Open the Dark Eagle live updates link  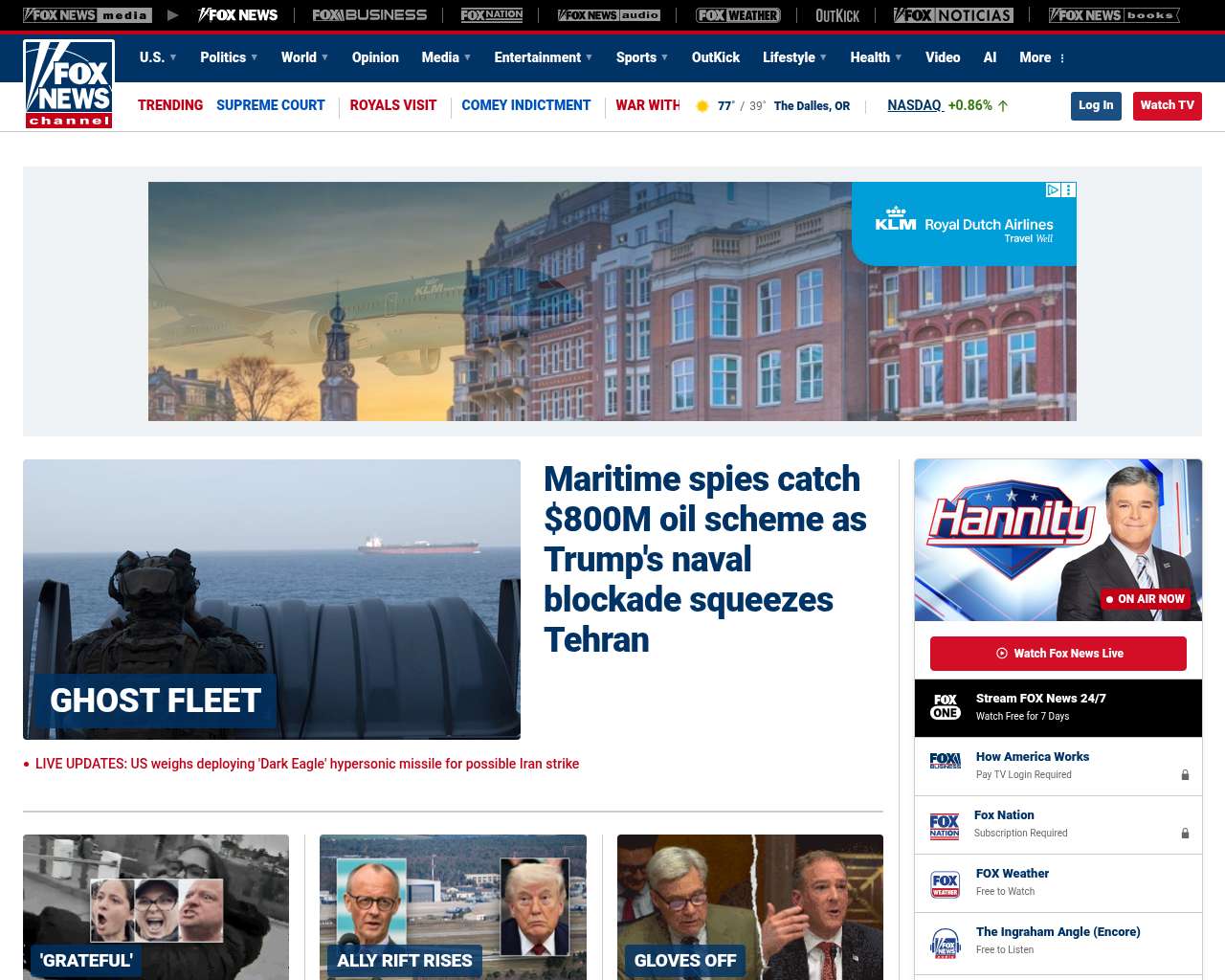(306, 764)
